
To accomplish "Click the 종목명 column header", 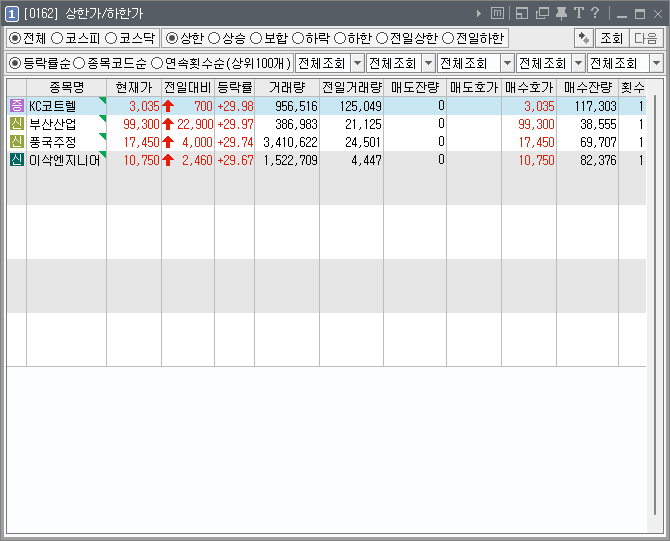I will (x=67, y=88).
